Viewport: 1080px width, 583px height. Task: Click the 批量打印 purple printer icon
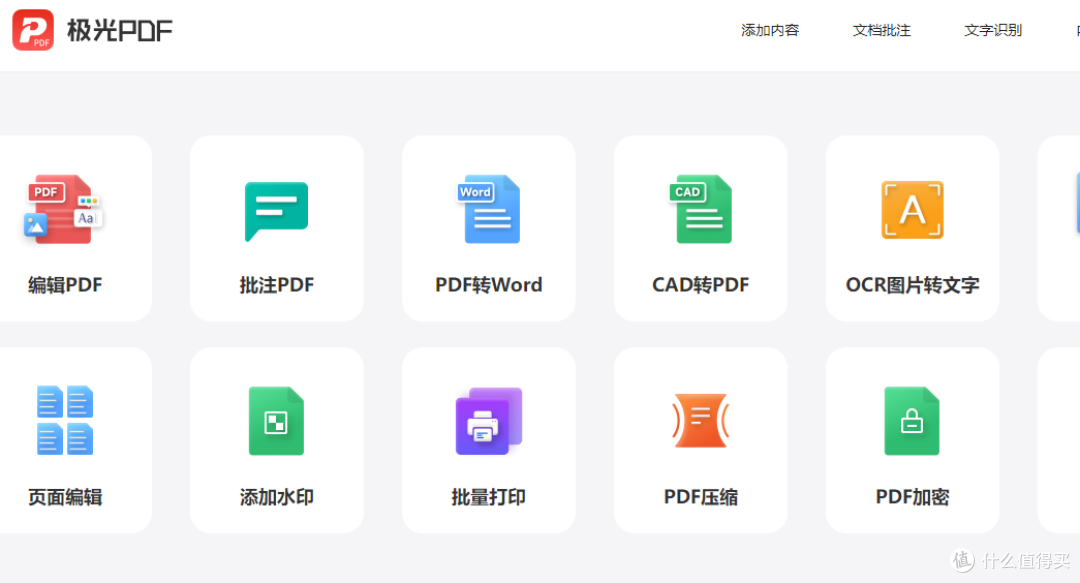coord(488,420)
